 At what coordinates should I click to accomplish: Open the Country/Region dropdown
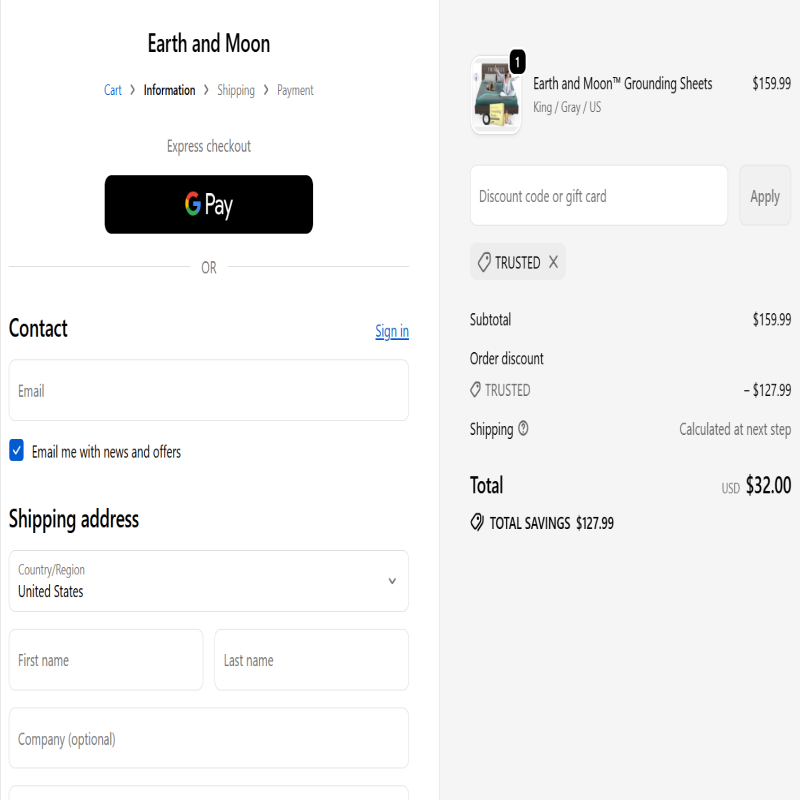point(208,581)
